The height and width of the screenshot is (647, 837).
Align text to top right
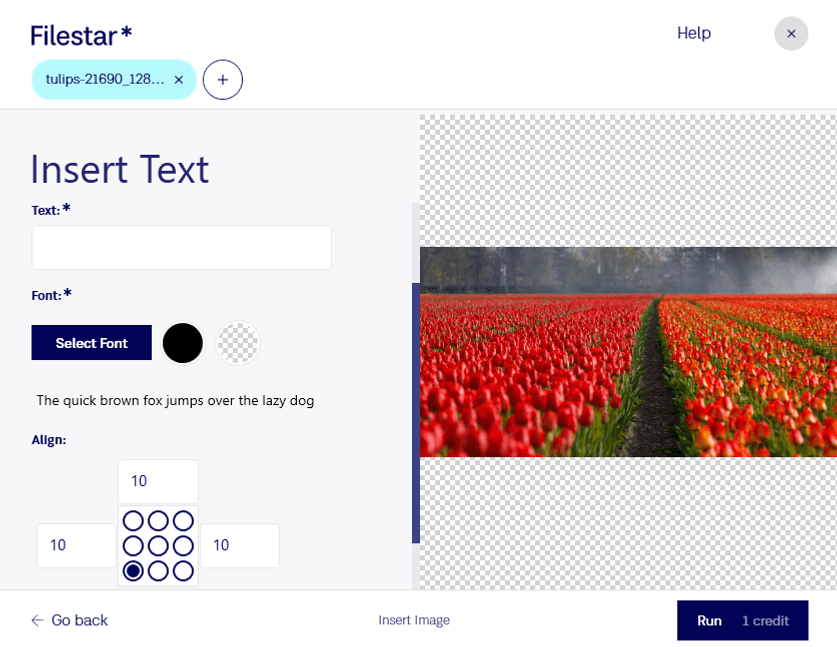coord(183,520)
